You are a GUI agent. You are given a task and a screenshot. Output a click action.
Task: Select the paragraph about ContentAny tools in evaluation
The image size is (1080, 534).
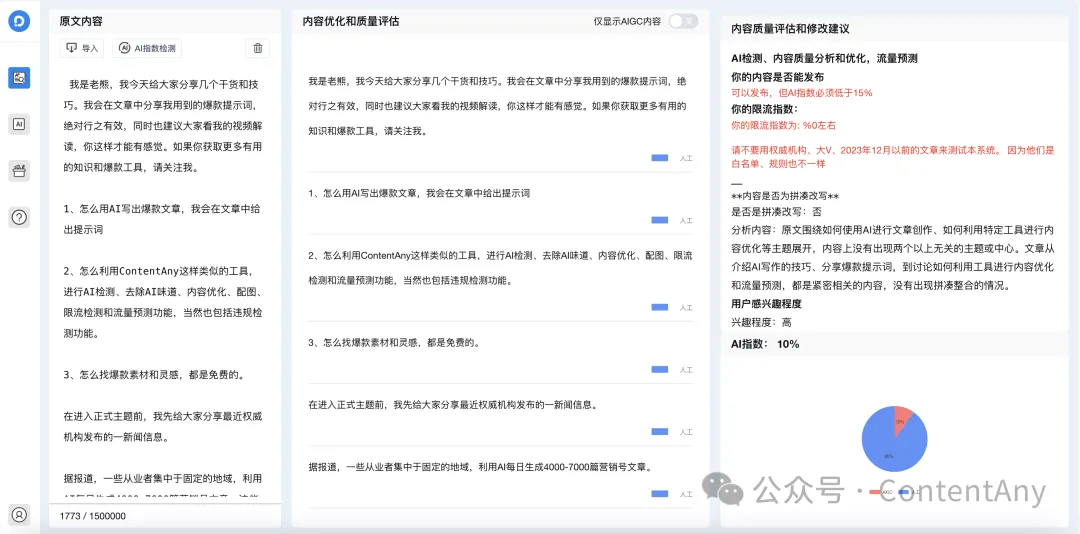coord(500,267)
